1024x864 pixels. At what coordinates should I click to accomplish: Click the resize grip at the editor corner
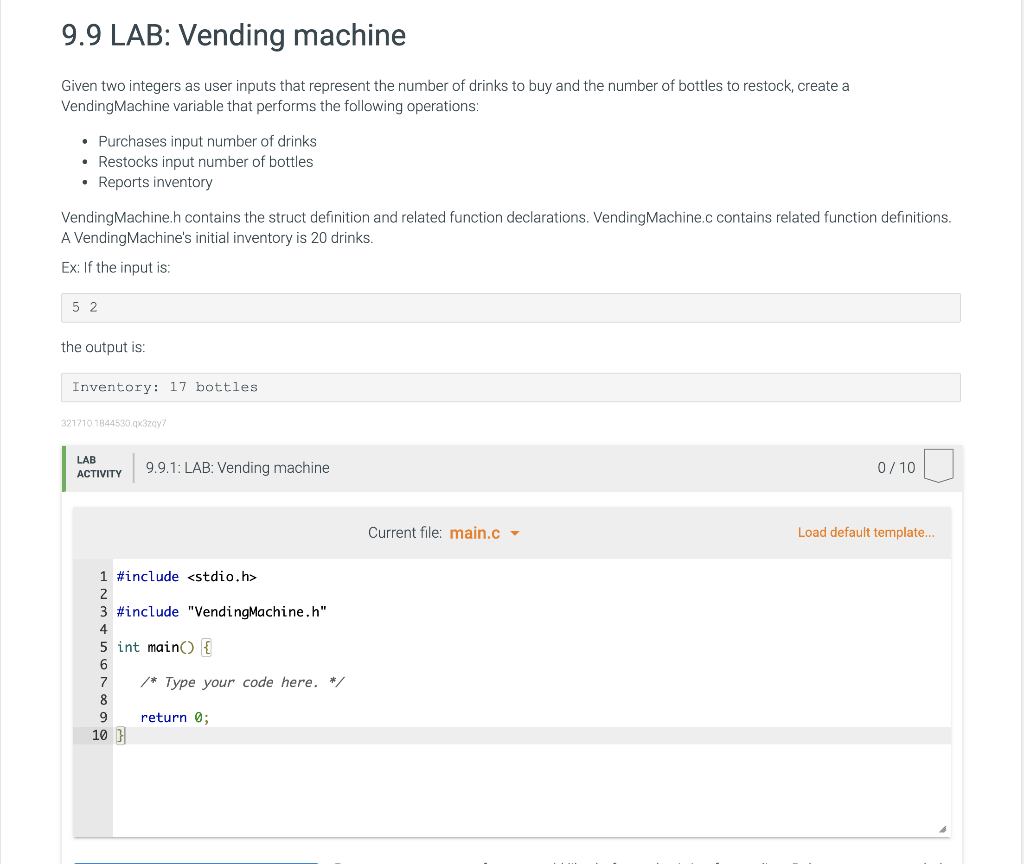click(941, 827)
